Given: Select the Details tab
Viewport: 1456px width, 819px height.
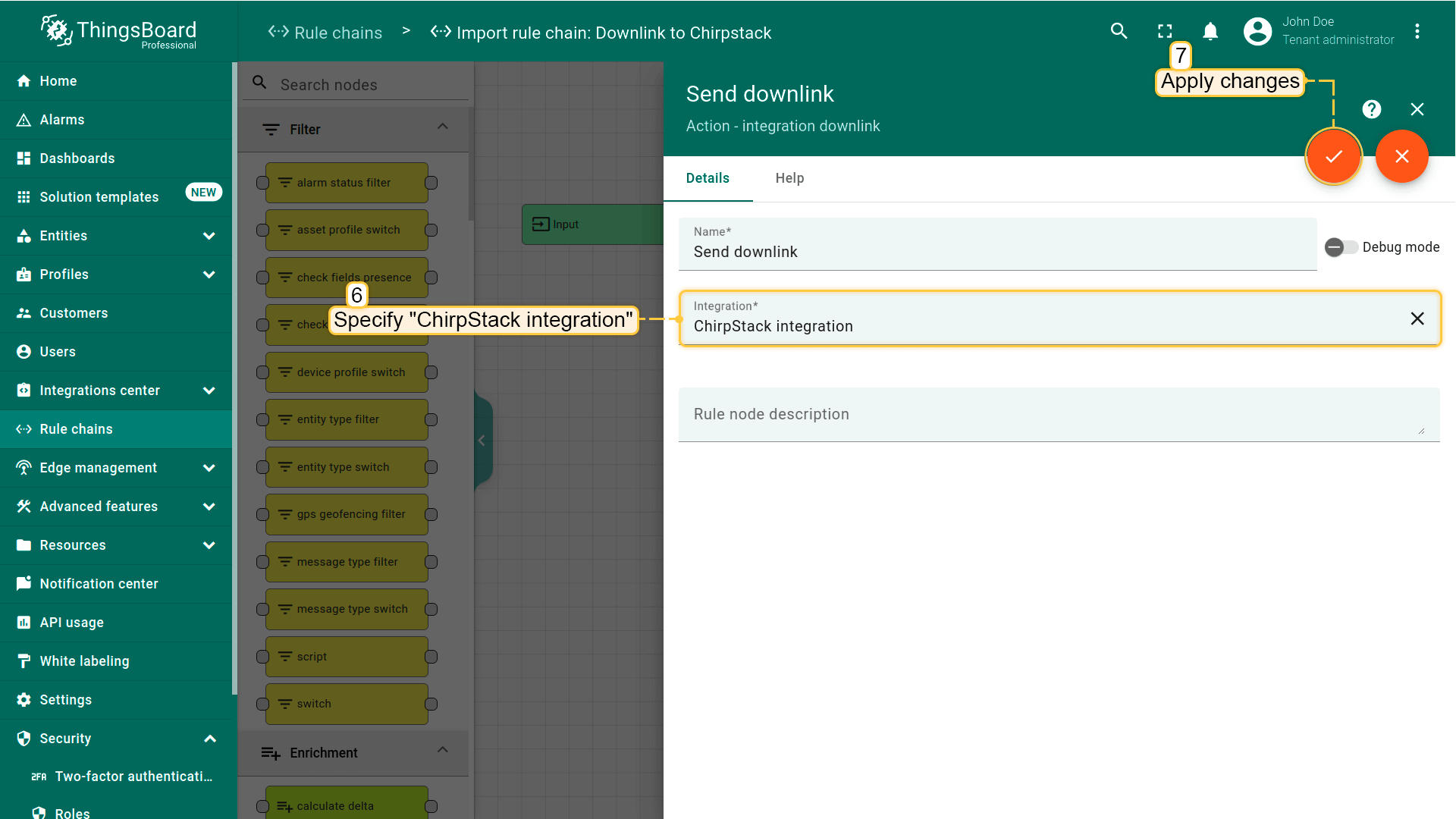Looking at the screenshot, I should [707, 178].
